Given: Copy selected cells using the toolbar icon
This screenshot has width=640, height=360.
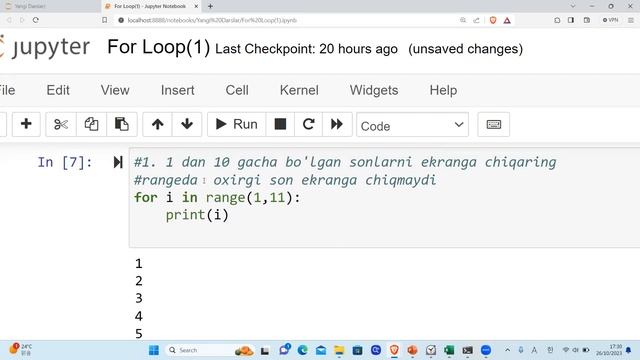Looking at the screenshot, I should (x=91, y=124).
